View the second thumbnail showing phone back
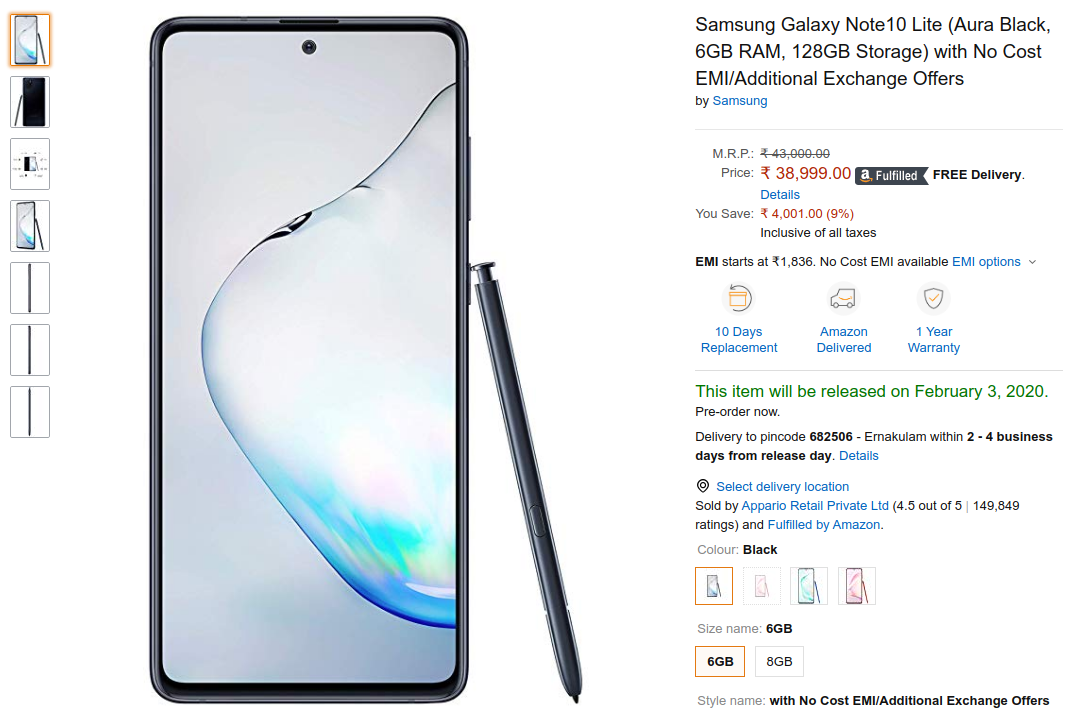1077x714 pixels. [x=30, y=102]
